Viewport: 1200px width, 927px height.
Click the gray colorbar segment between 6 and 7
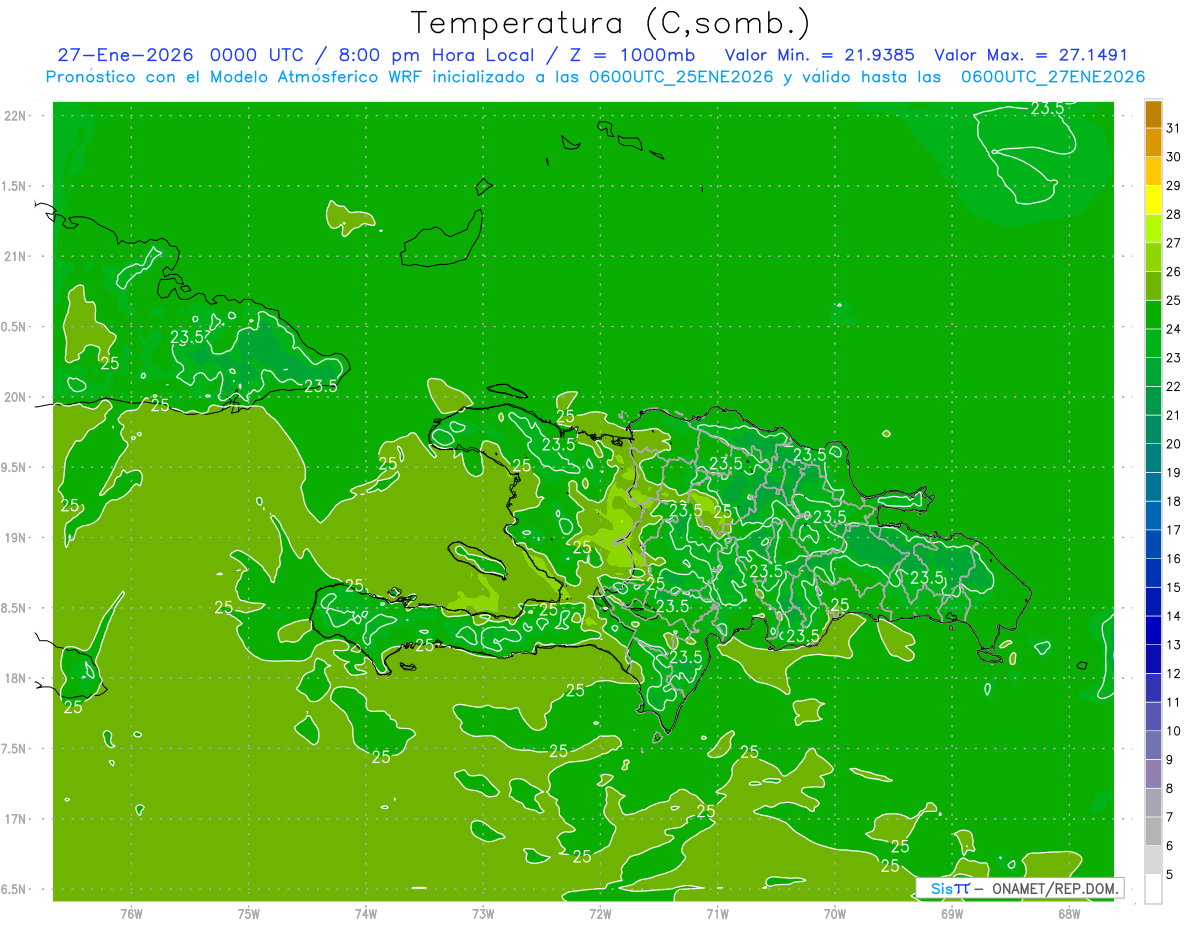click(x=1153, y=831)
